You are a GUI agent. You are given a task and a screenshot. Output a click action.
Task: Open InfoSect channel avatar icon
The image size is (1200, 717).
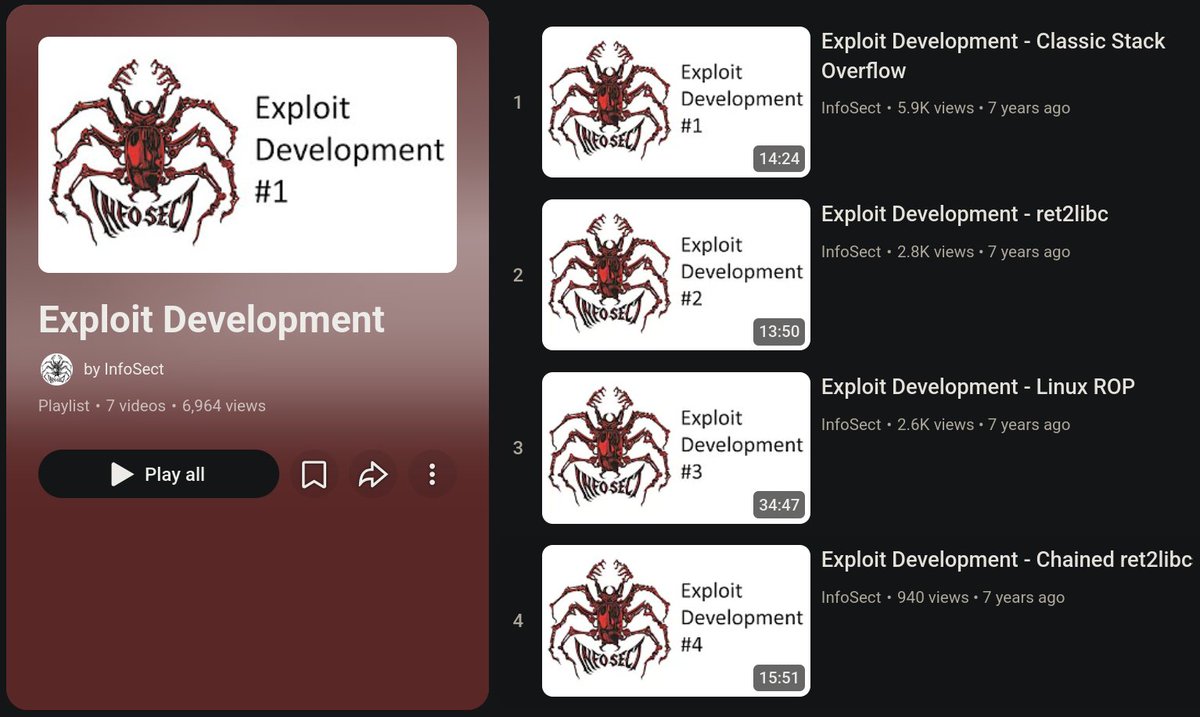tap(56, 369)
